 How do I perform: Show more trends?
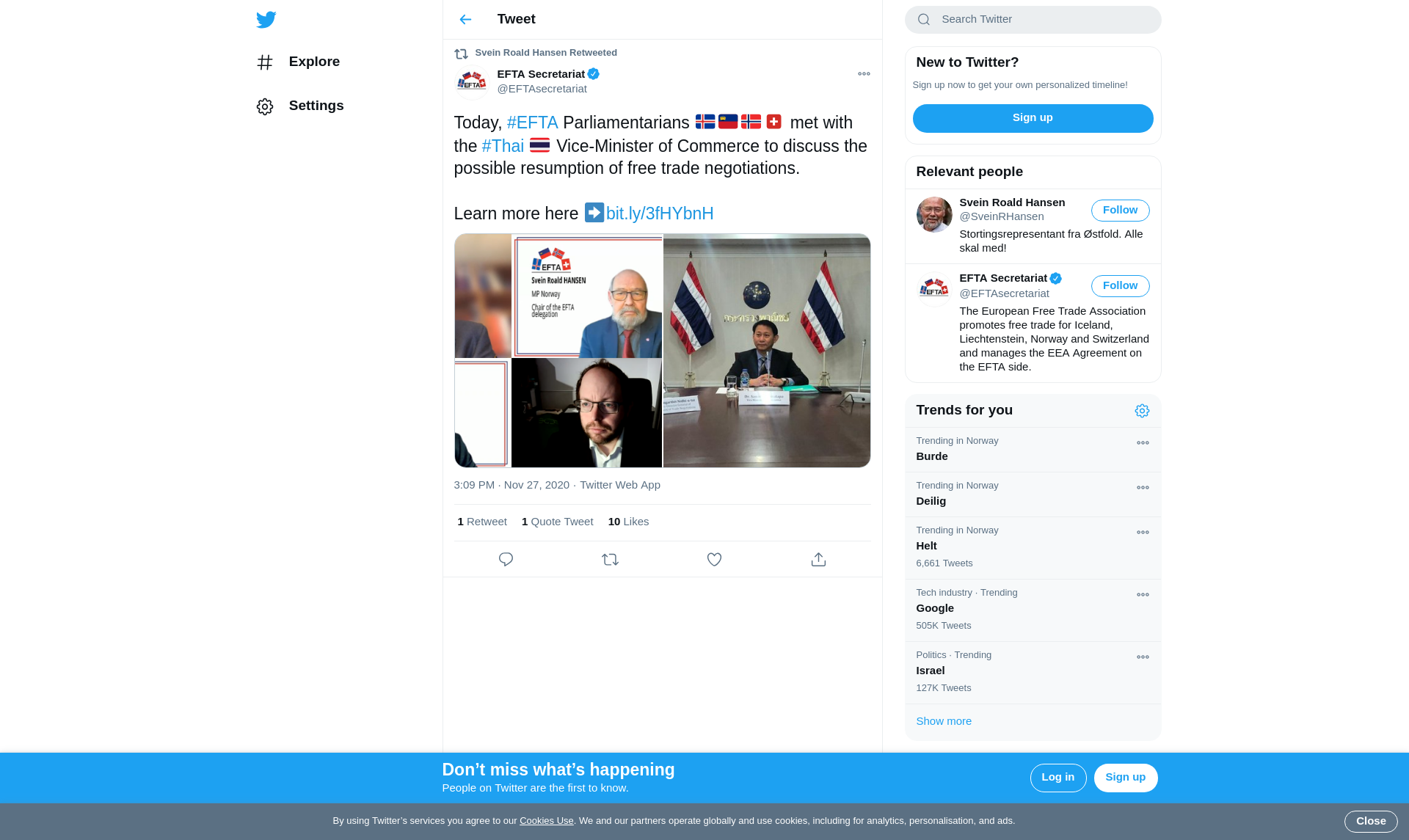[x=944, y=721]
